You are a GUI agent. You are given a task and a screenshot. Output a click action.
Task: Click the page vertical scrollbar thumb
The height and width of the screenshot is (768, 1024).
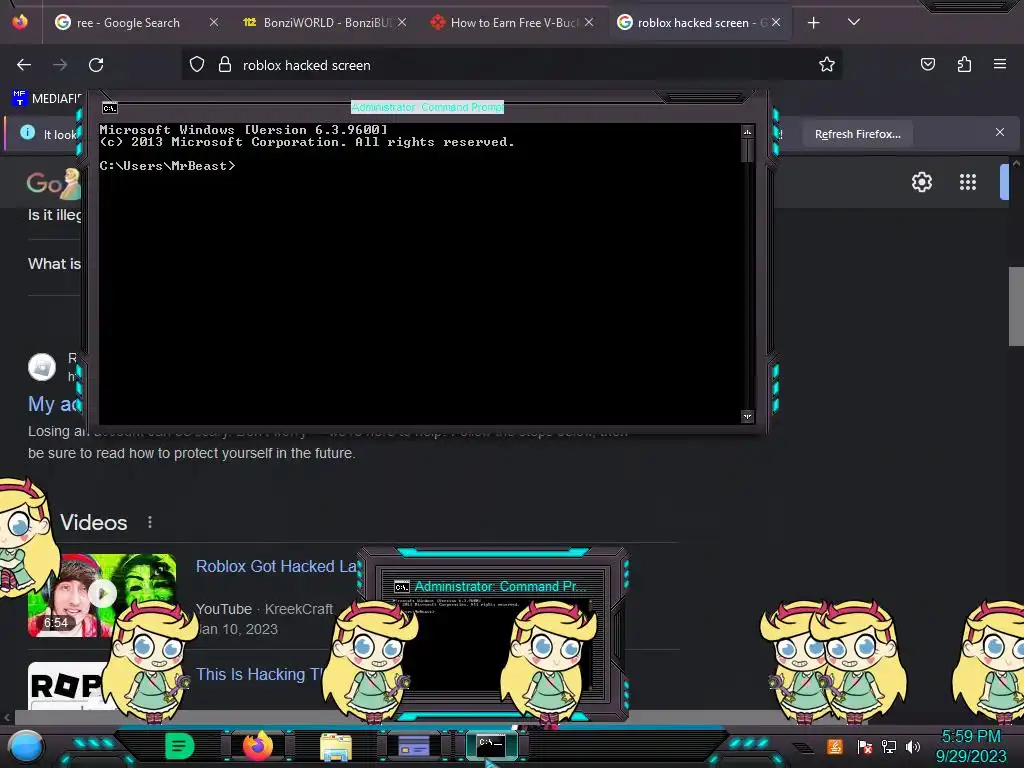click(1016, 306)
